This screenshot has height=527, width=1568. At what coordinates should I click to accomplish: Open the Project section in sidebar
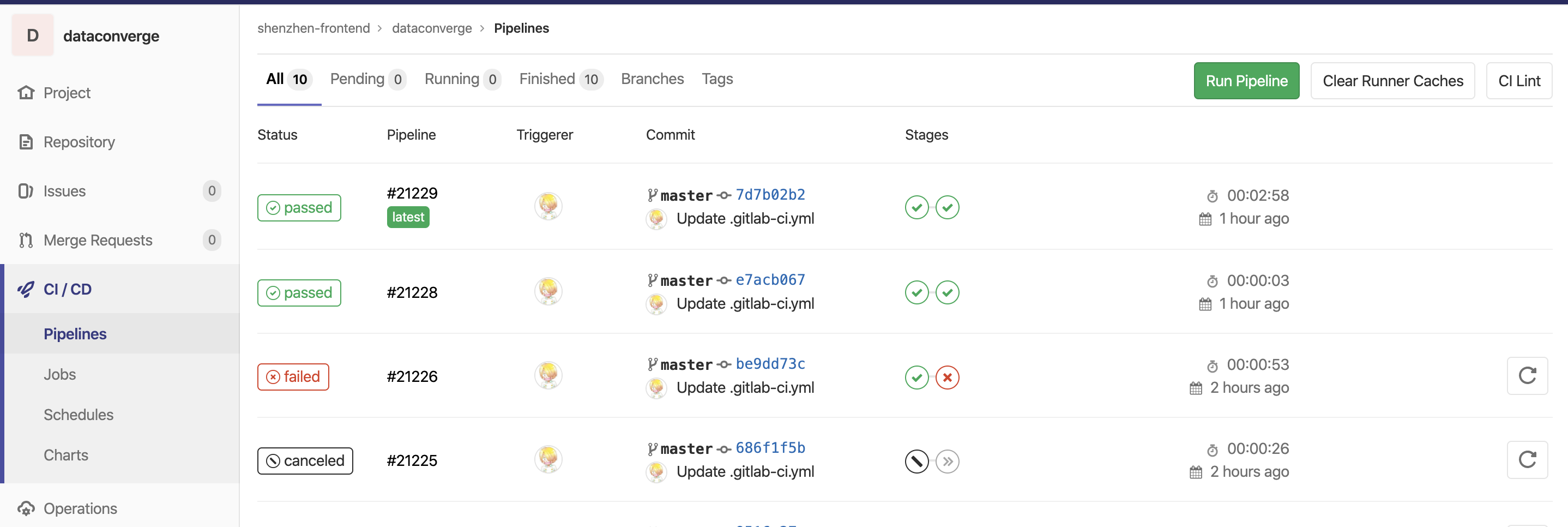(x=67, y=93)
